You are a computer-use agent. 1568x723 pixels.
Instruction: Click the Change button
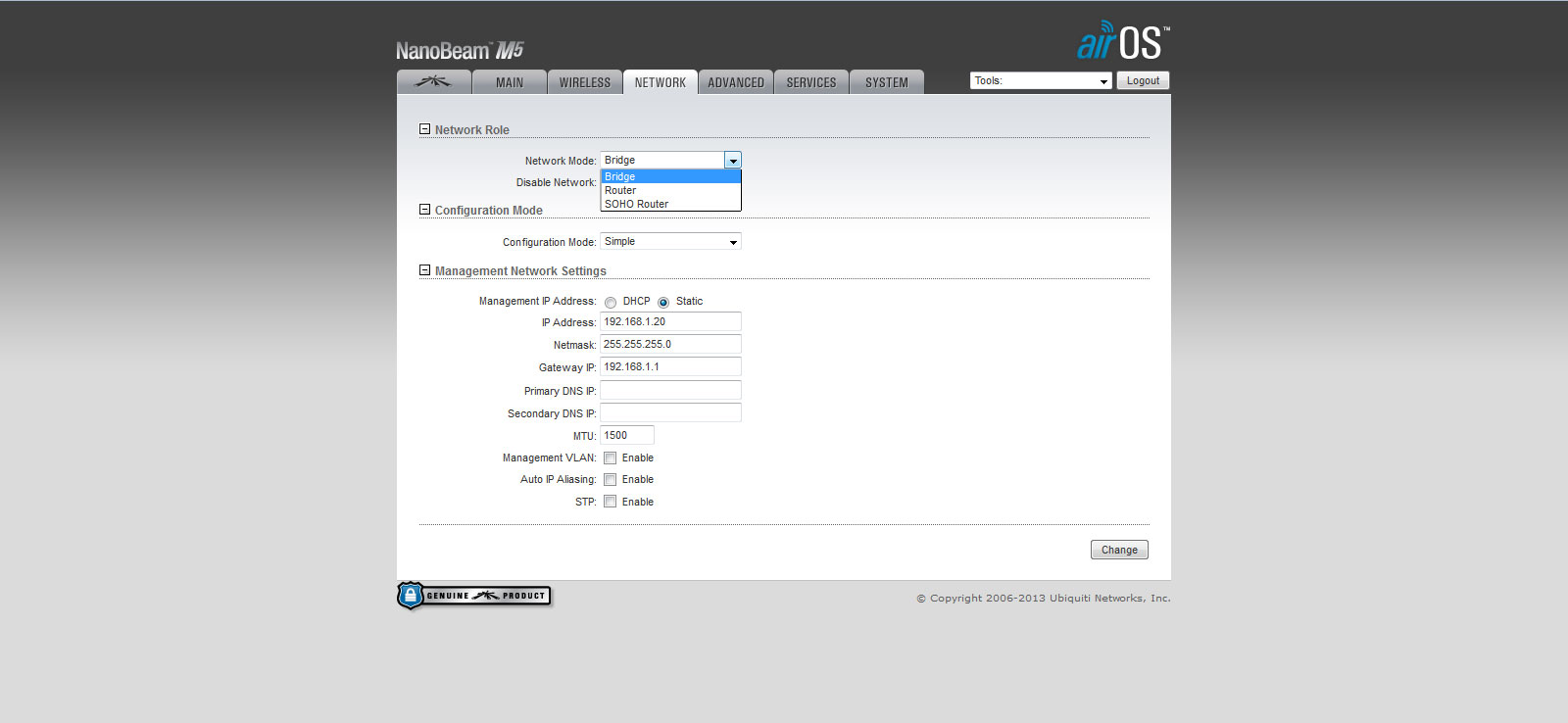click(x=1119, y=550)
